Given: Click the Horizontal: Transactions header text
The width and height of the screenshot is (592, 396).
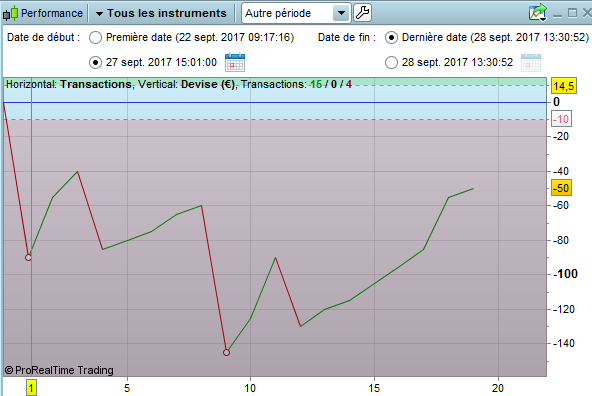Looking at the screenshot, I should pyautogui.click(x=69, y=84).
